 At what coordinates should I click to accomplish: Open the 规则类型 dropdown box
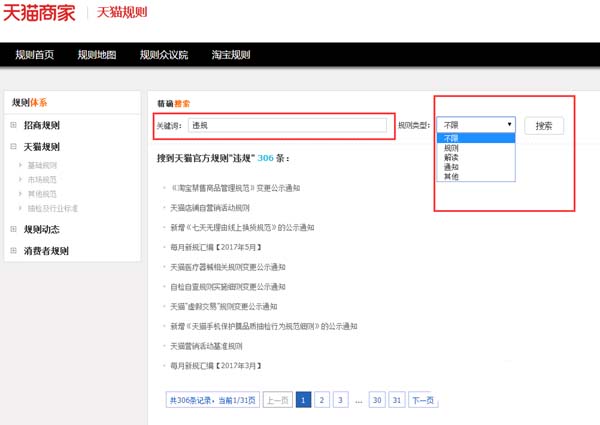476,125
